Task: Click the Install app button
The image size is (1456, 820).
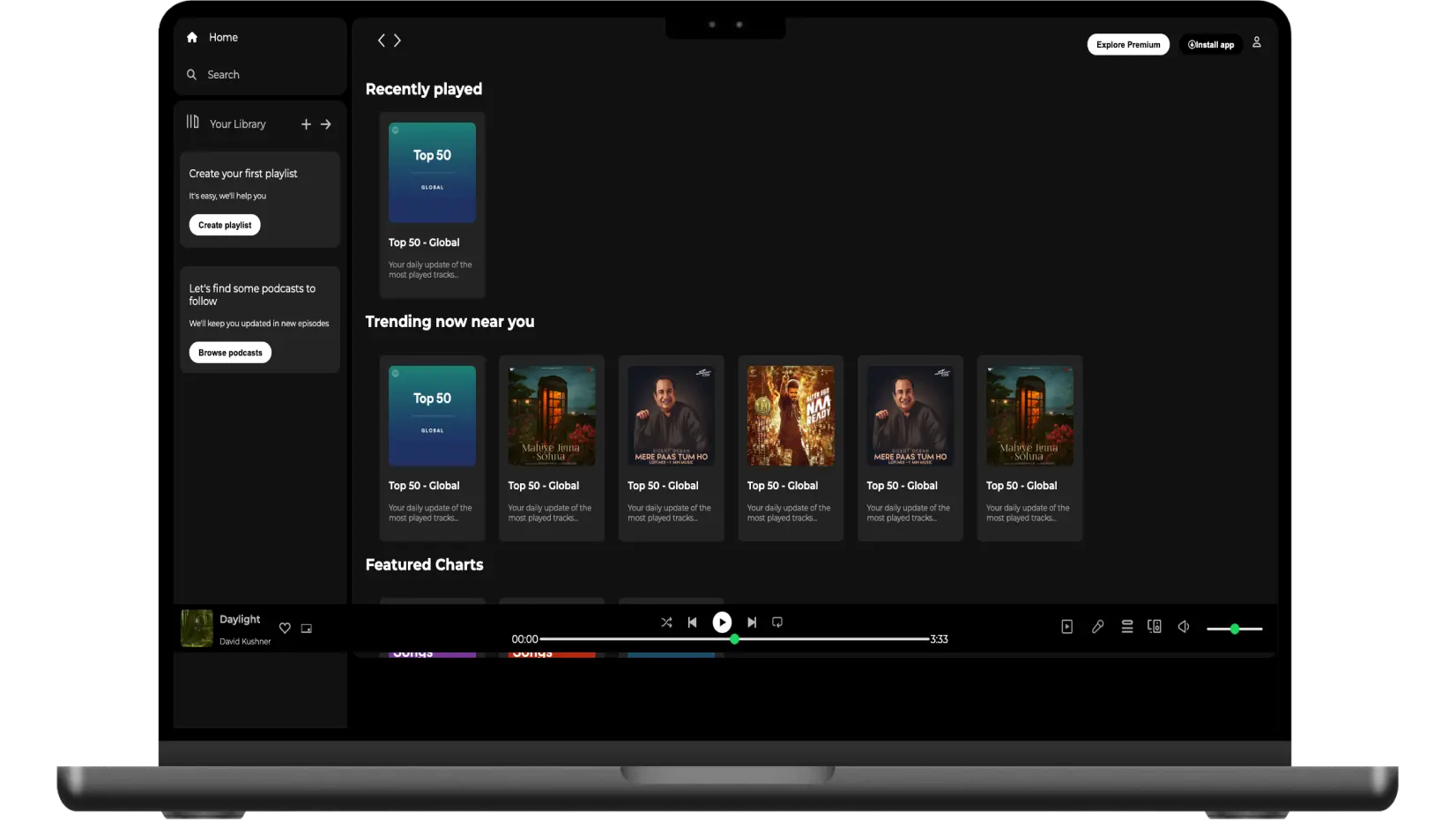Action: point(1210,45)
